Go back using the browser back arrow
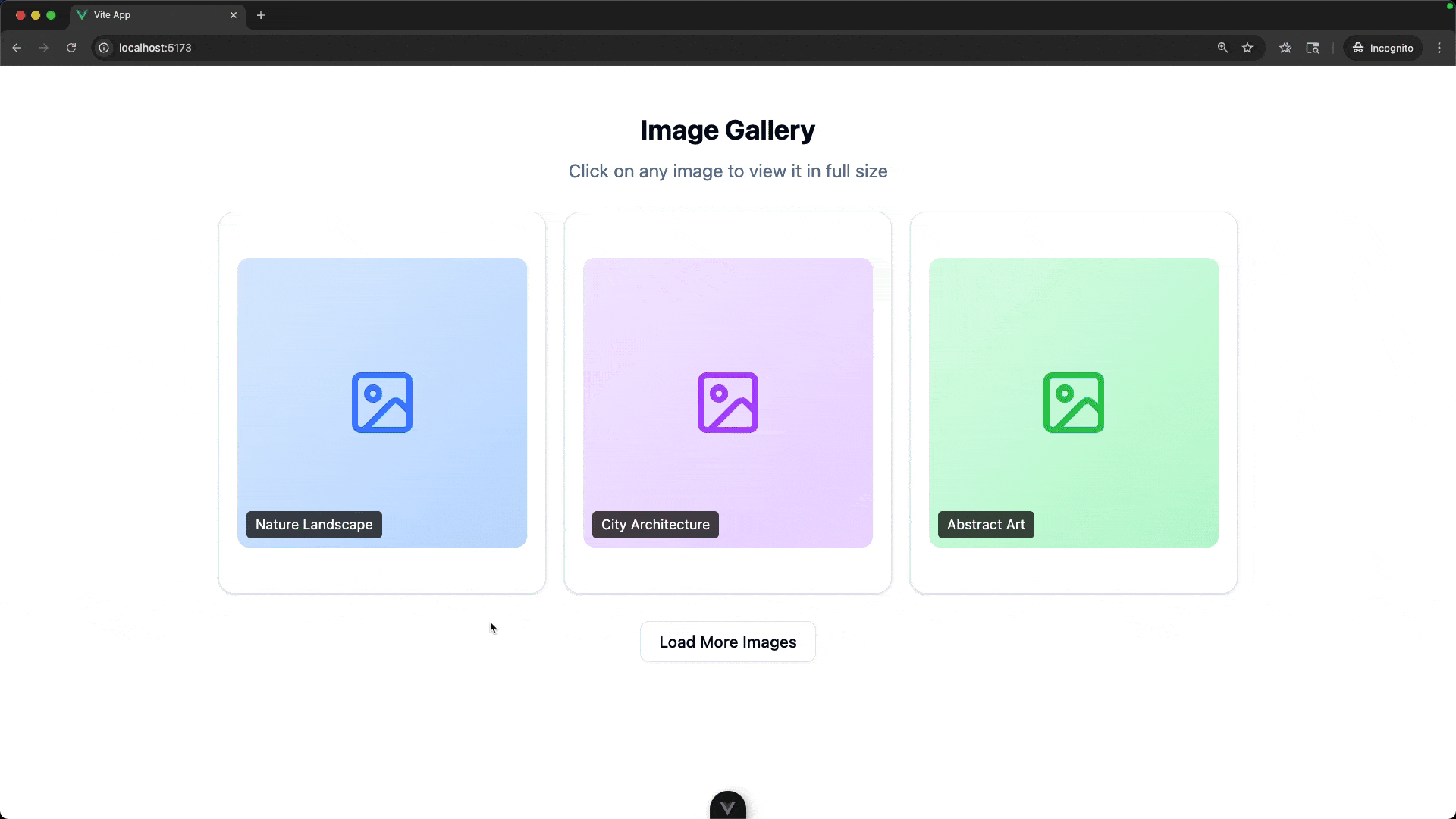 [17, 48]
